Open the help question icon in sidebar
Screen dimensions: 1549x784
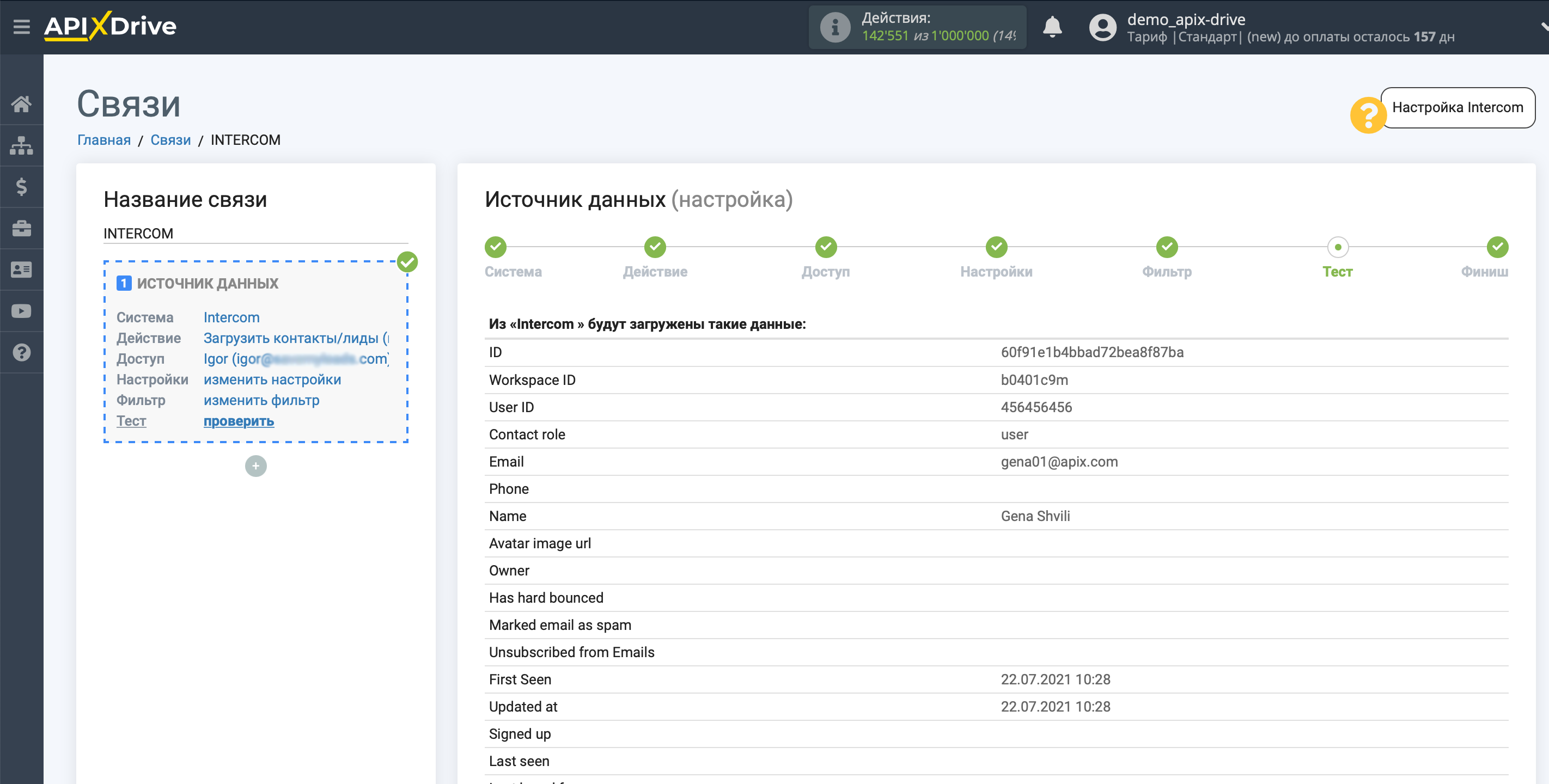[x=22, y=353]
